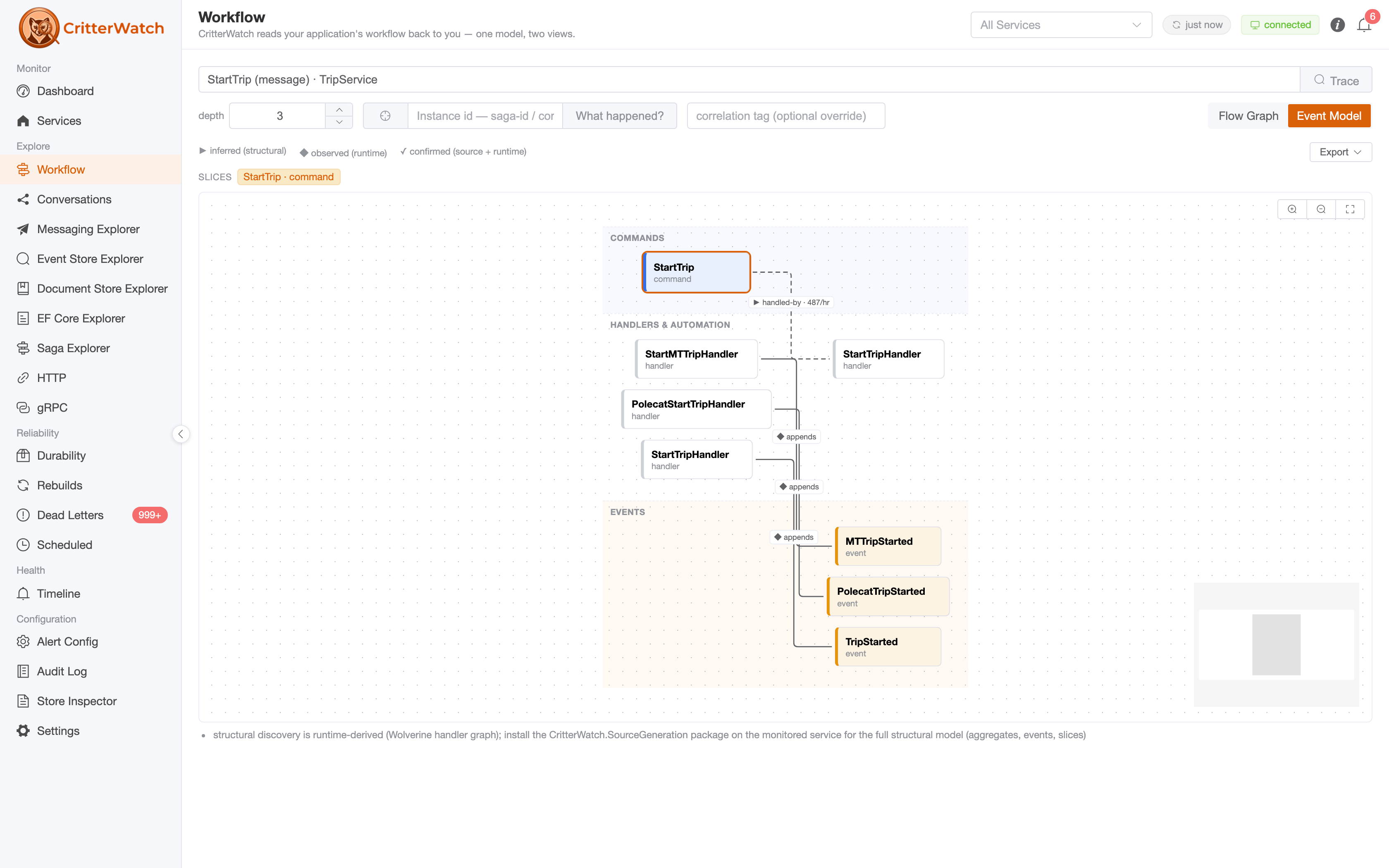This screenshot has width=1389, height=868.
Task: Click the HTTP link icon
Action: pyautogui.click(x=23, y=378)
